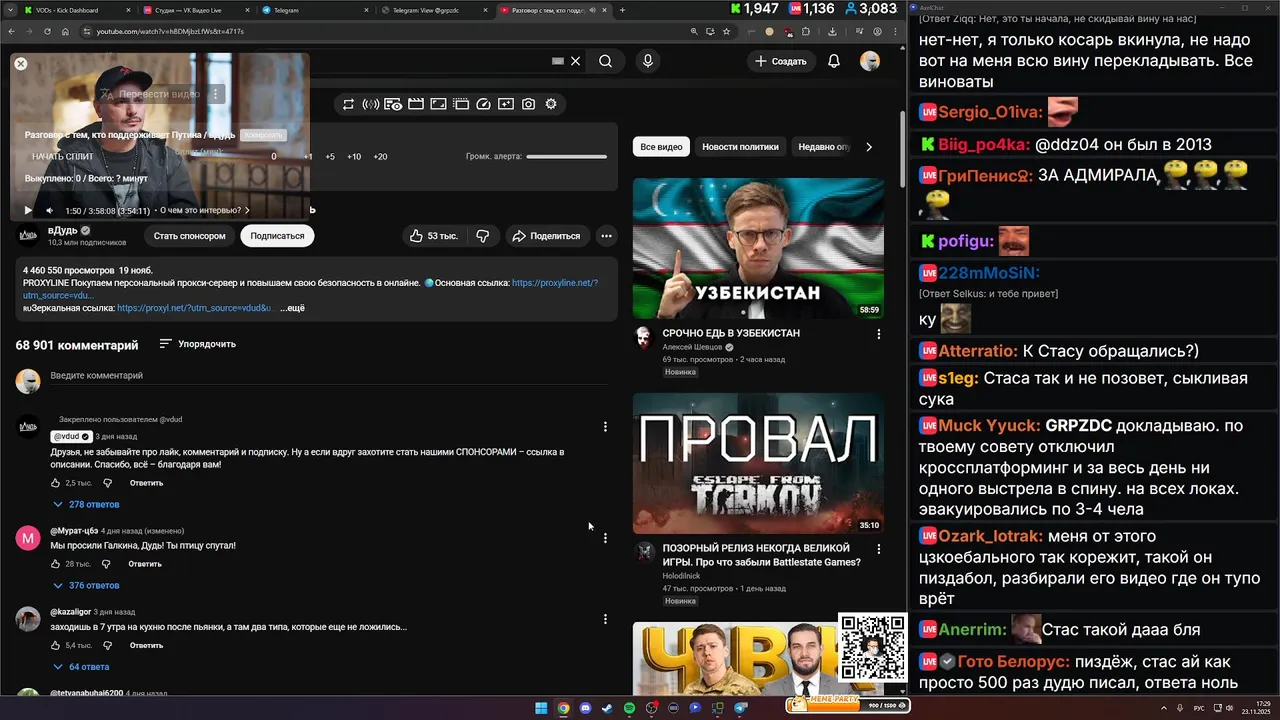Open YouTube notifications bell
The width and height of the screenshot is (1280, 720).
click(834, 61)
